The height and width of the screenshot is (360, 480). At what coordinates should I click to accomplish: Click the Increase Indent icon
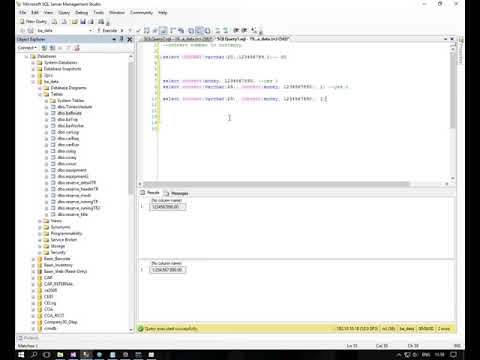[x=244, y=30]
